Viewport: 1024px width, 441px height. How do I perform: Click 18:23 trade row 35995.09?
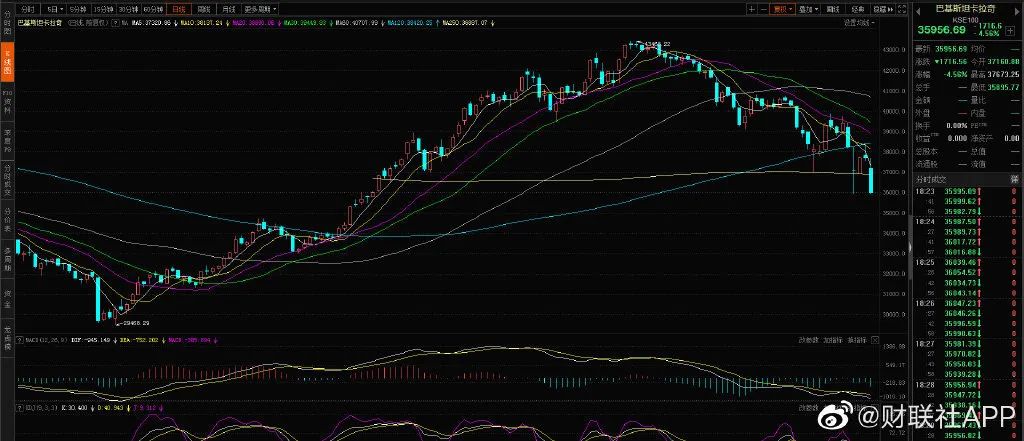[967, 191]
